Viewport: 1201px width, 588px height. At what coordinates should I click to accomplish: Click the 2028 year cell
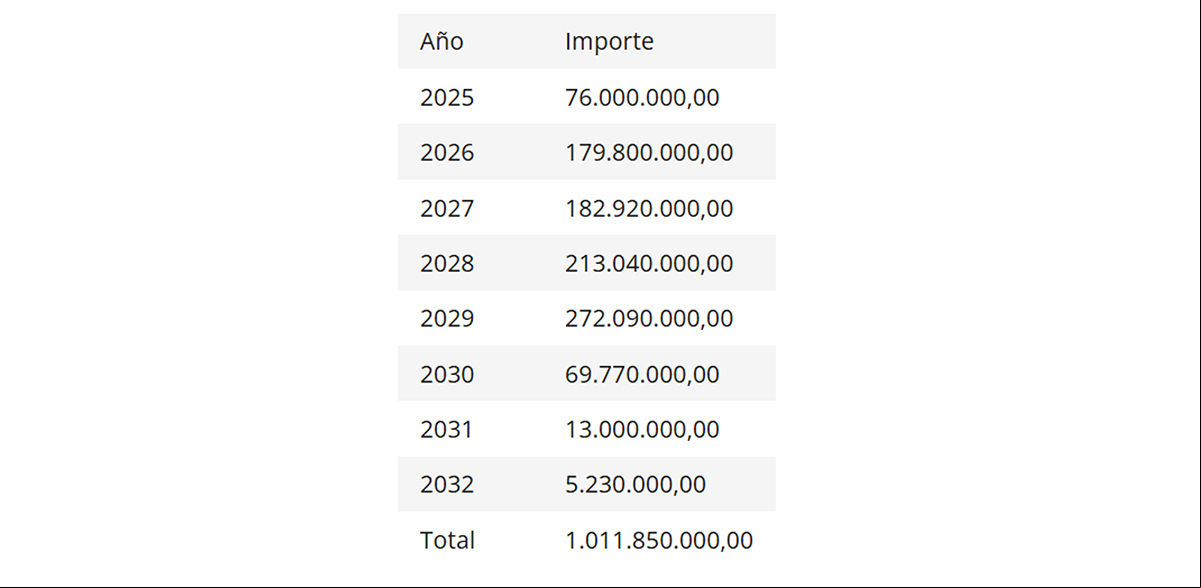point(447,264)
